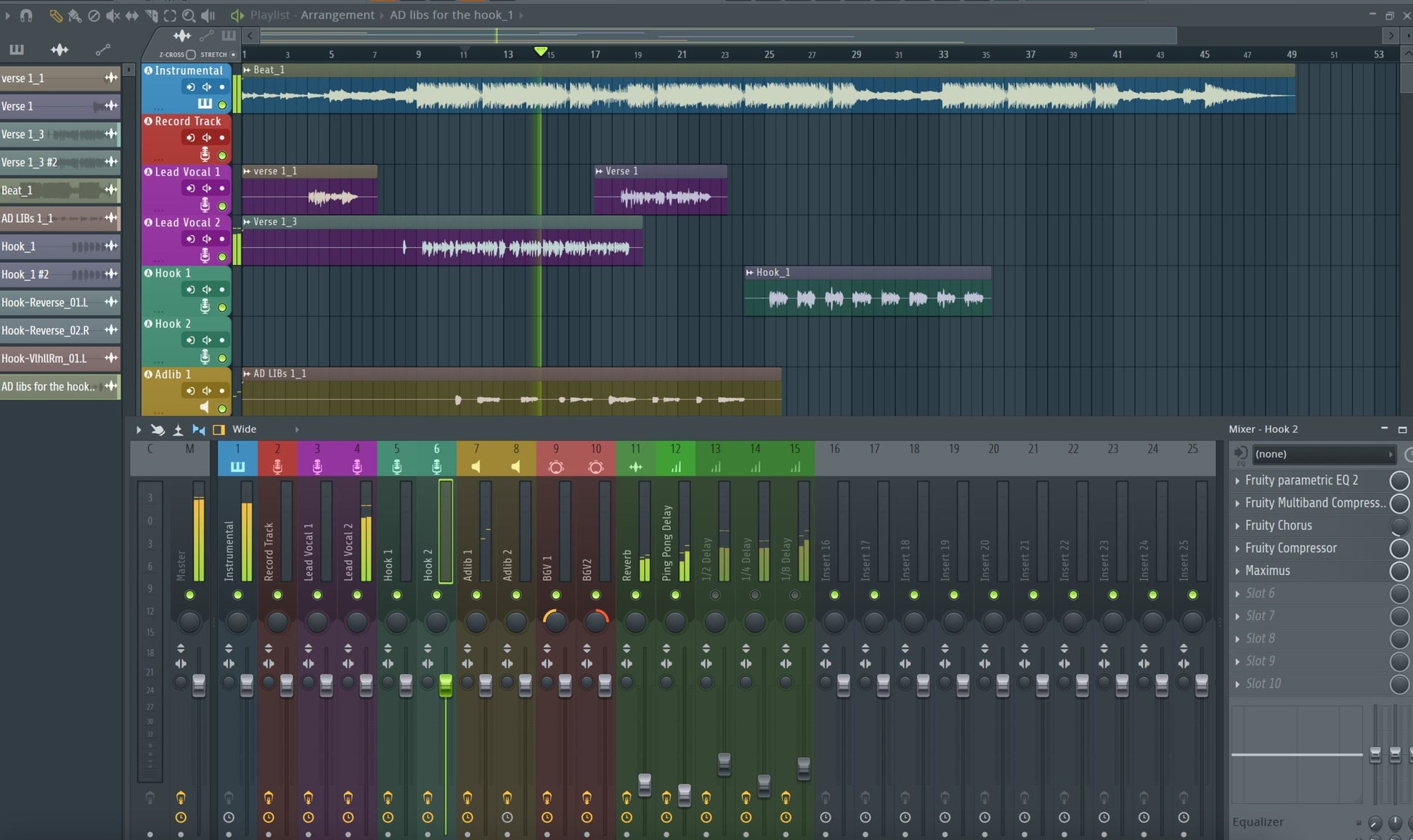
Task: Choose the Slice tool
Action: (x=151, y=15)
